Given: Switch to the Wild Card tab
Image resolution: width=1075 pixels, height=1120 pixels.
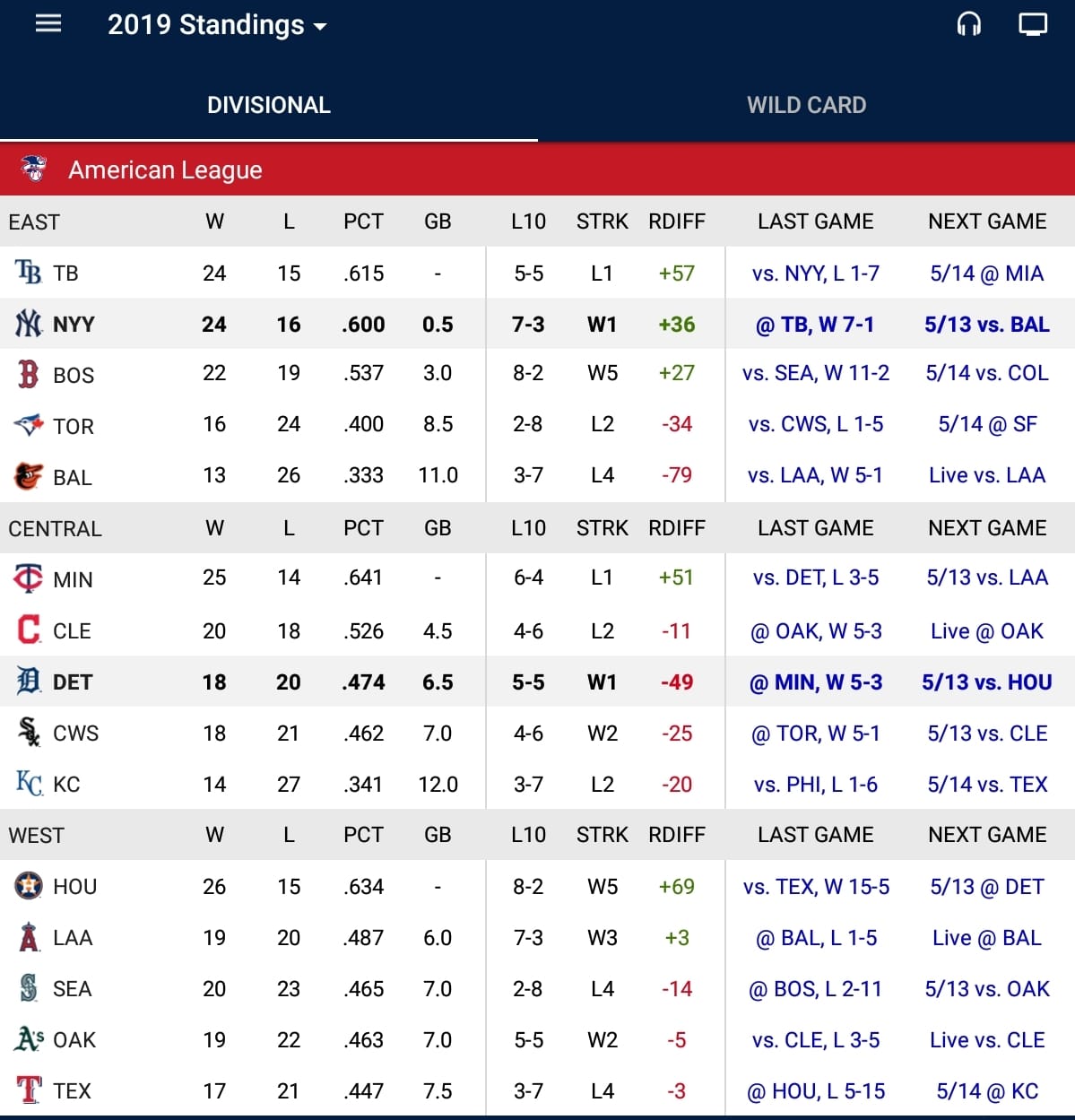Looking at the screenshot, I should coord(807,105).
